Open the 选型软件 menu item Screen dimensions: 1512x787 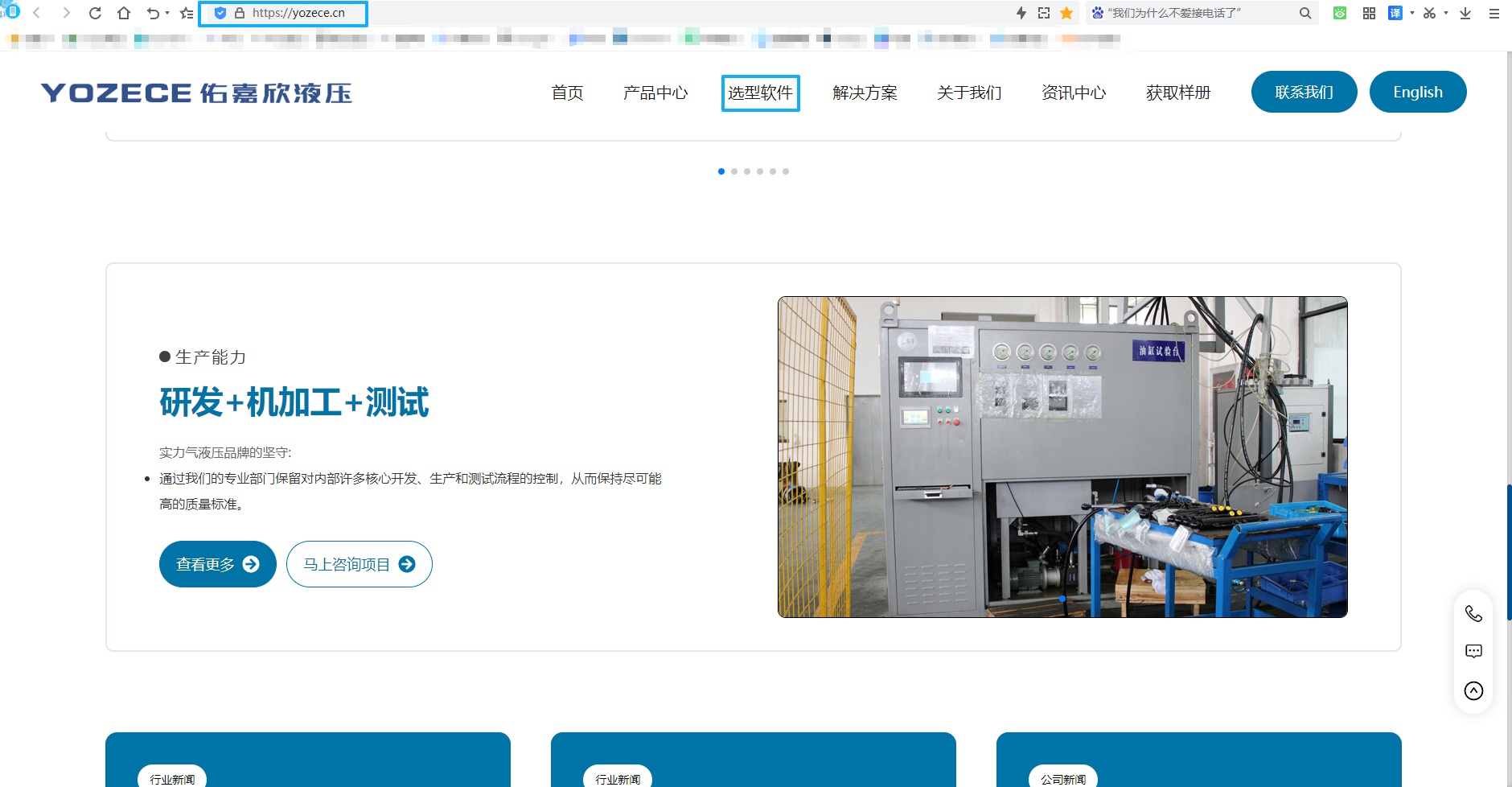pos(760,93)
